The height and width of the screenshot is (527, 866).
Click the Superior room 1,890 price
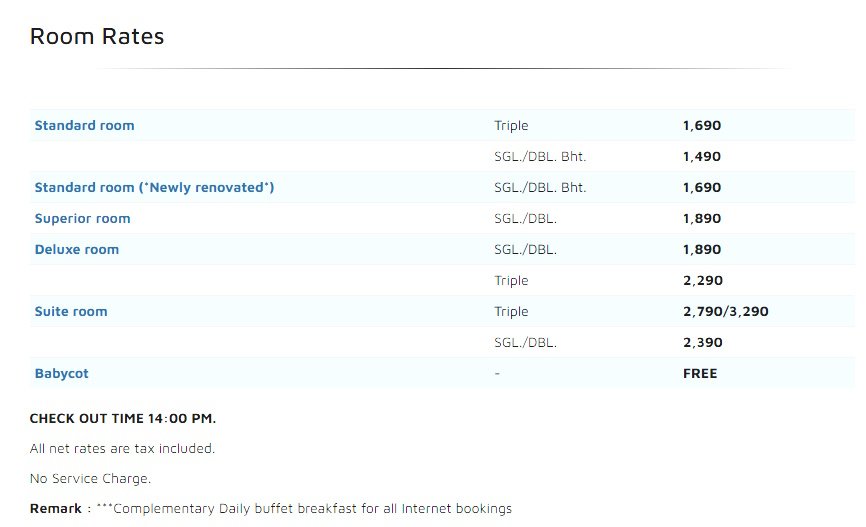[x=701, y=219]
